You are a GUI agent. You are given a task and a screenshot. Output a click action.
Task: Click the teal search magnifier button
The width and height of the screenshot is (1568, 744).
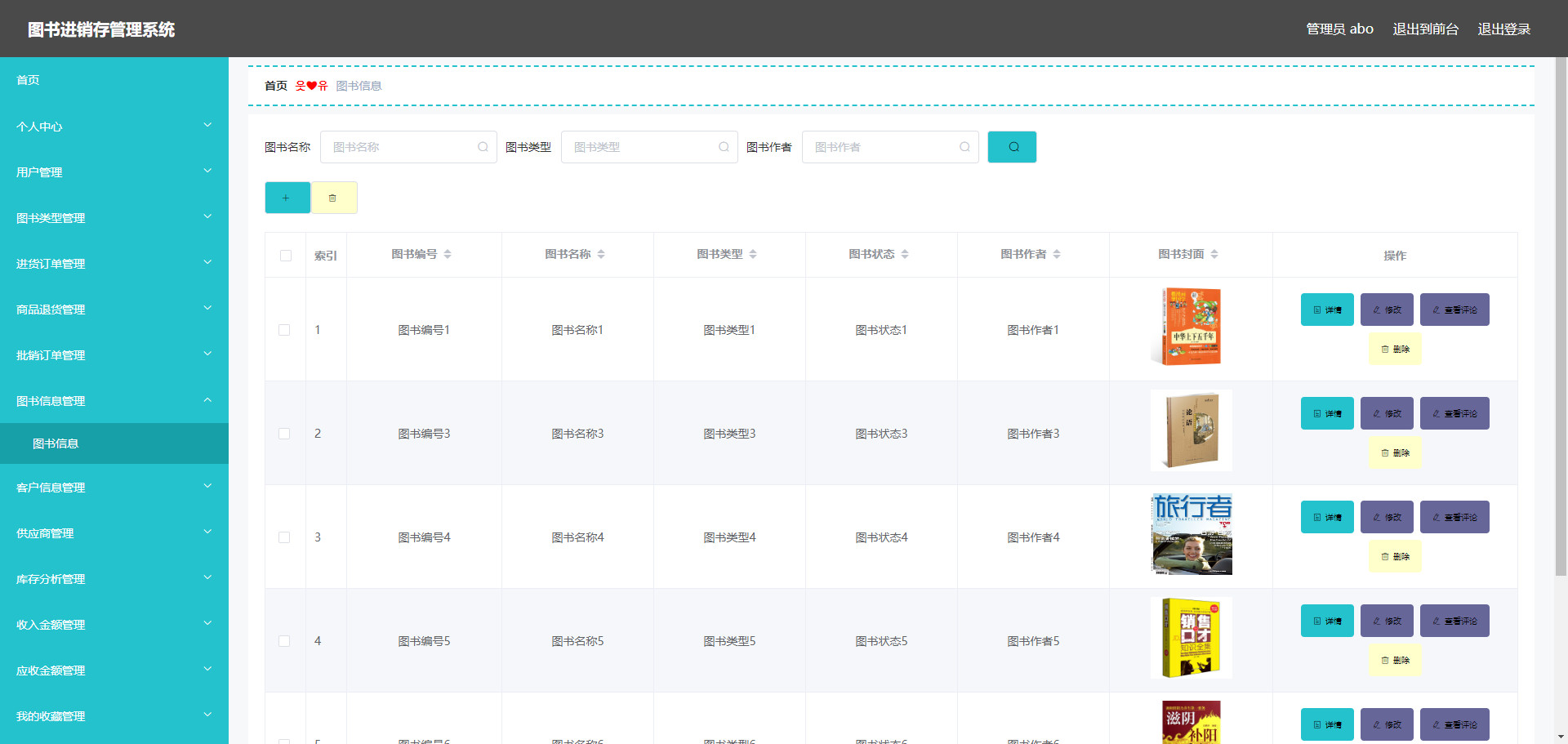[1012, 147]
